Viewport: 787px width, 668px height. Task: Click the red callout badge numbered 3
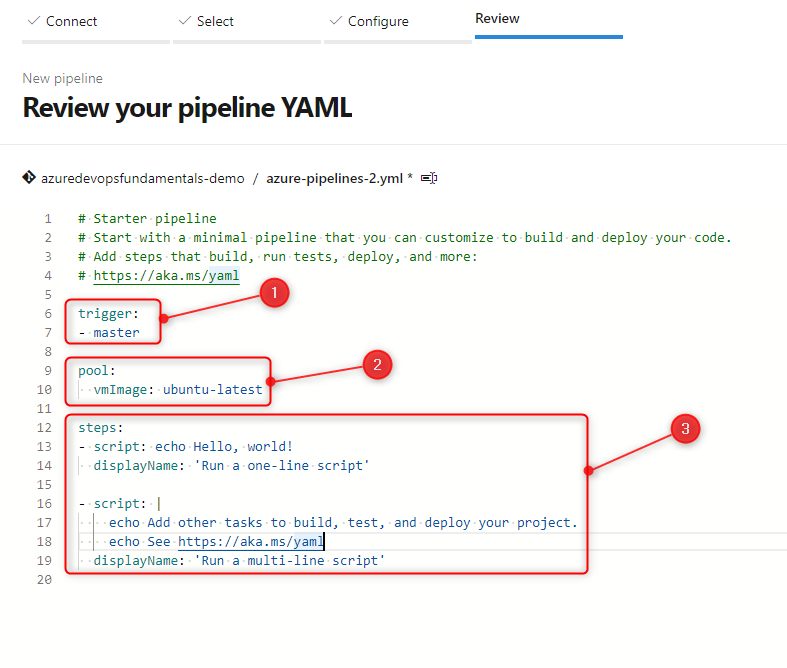684,430
